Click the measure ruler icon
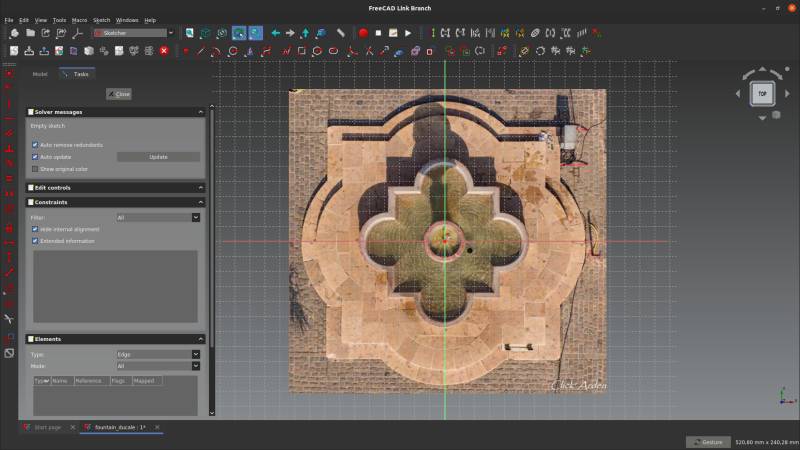Screen dimensions: 800x450 coord(341,33)
